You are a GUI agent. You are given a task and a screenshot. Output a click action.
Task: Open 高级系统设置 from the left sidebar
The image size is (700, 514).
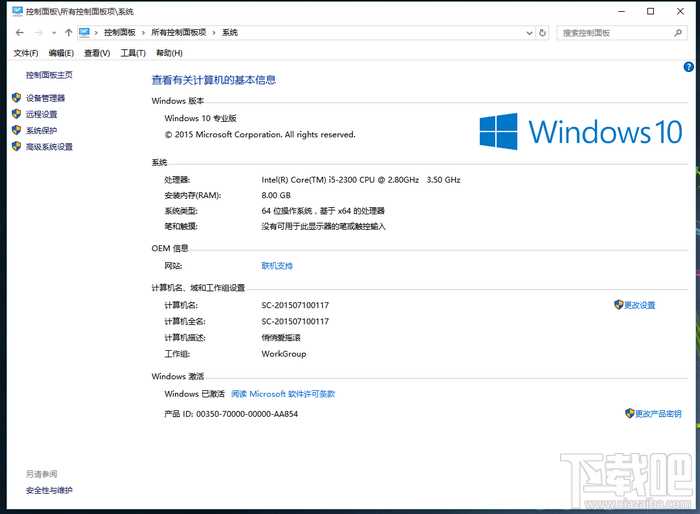tap(49, 147)
